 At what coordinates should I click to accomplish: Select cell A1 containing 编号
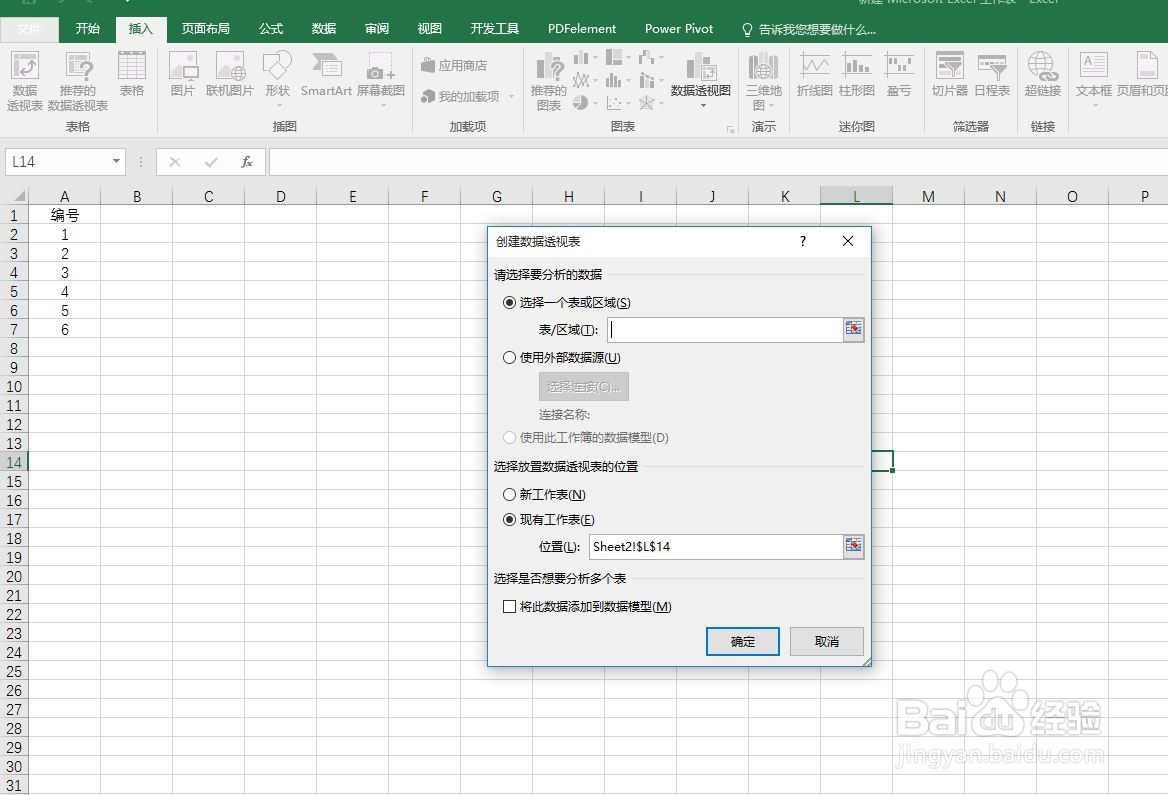(65, 215)
